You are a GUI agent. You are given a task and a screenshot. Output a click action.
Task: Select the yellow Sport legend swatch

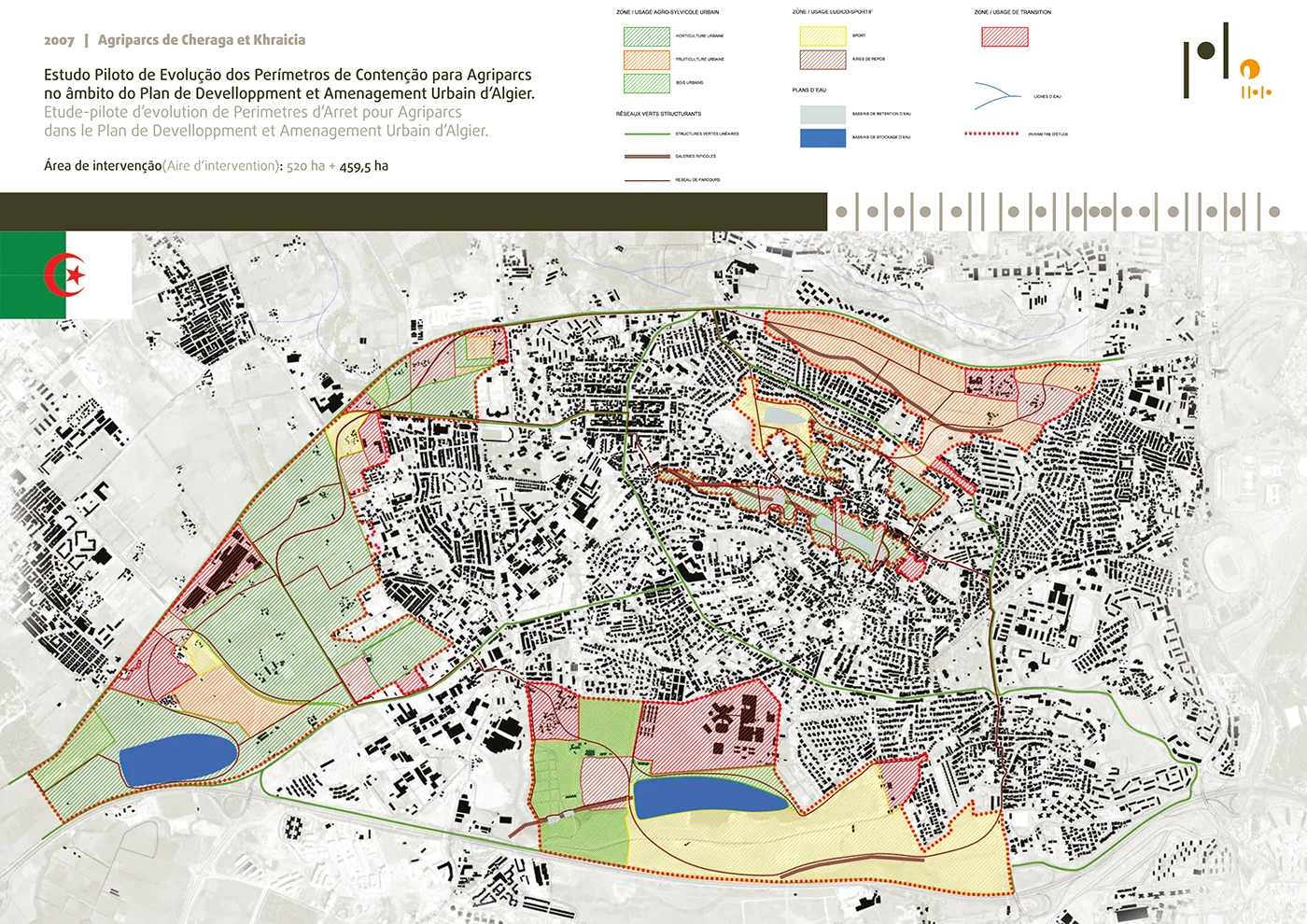pos(822,36)
